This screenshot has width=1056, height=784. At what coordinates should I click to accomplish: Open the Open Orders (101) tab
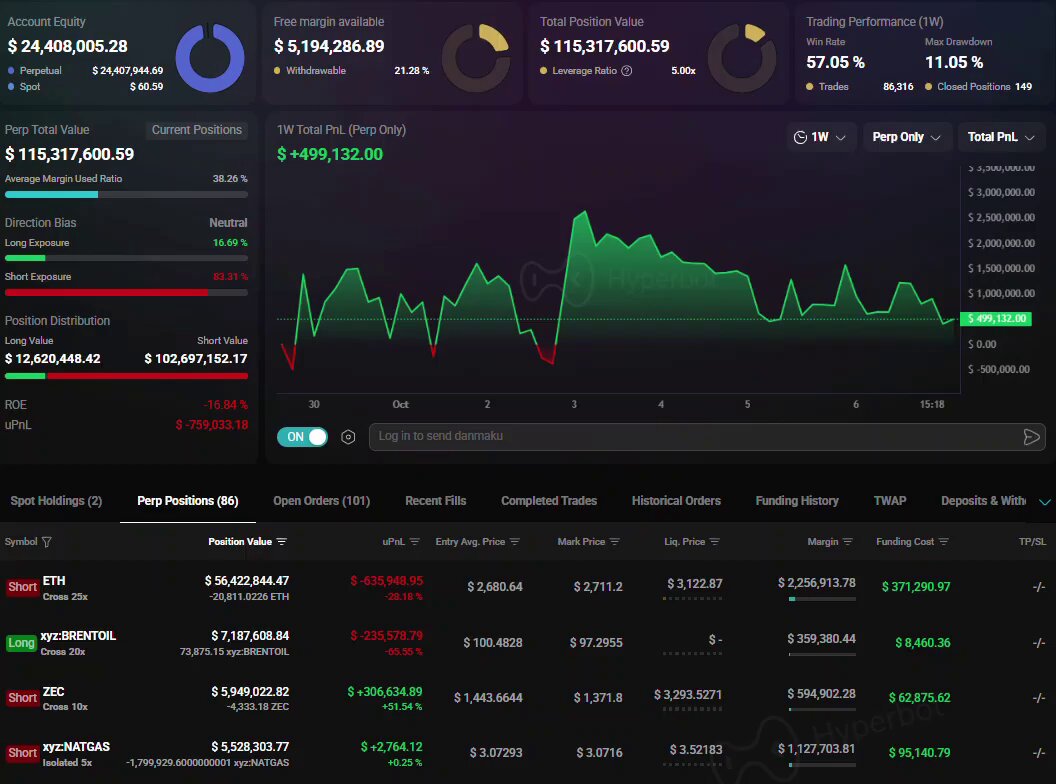(x=322, y=501)
